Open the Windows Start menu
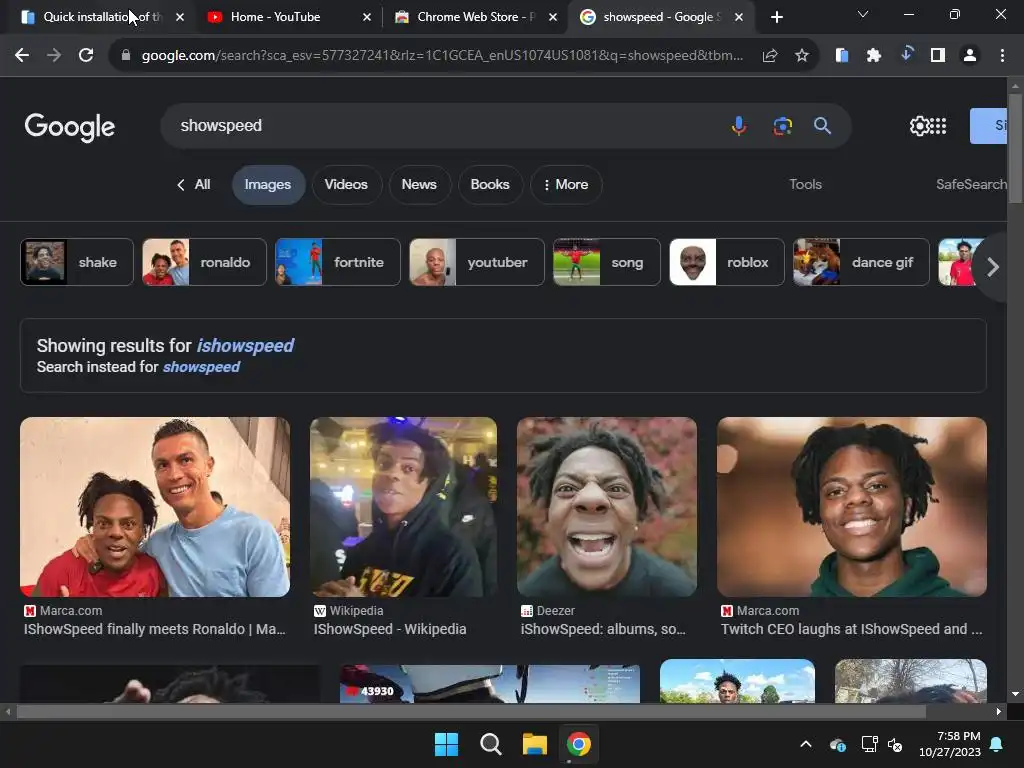The height and width of the screenshot is (768, 1024). [447, 744]
